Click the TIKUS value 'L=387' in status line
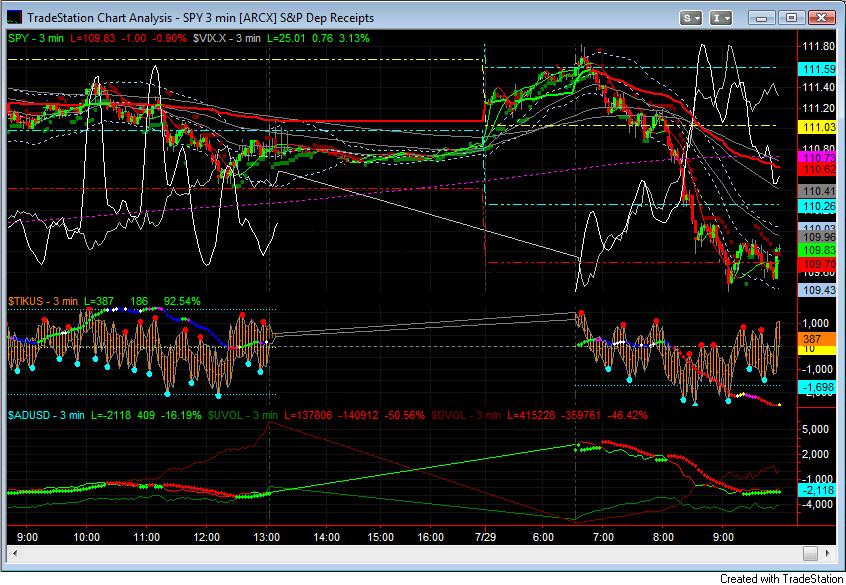This screenshot has height=585, width=846. (x=99, y=301)
